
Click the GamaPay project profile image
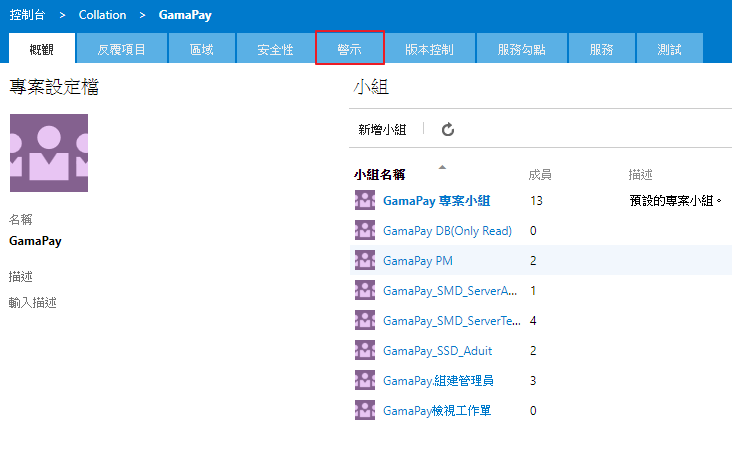click(48, 153)
